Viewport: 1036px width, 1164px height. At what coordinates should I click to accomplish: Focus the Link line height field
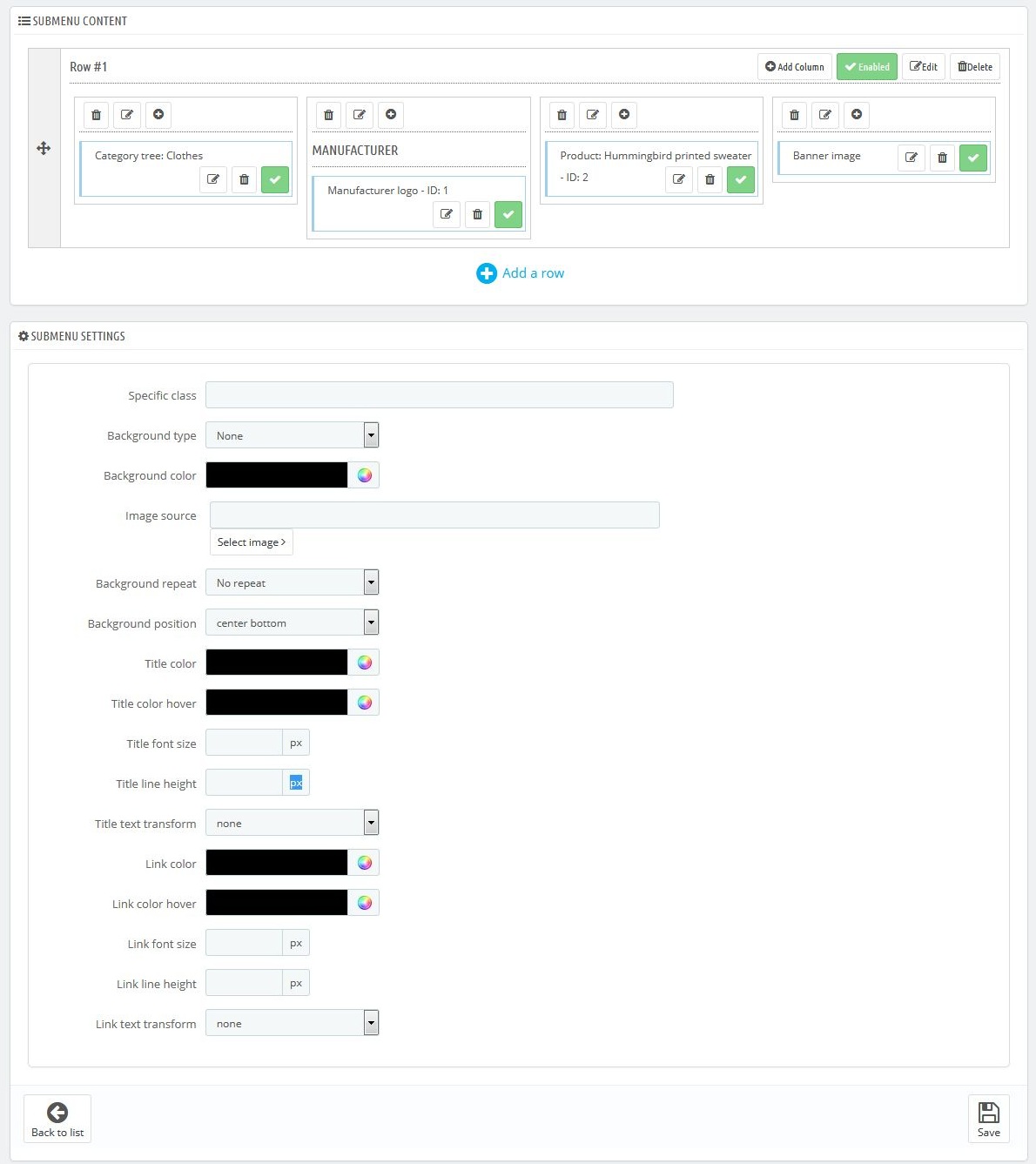coord(244,983)
